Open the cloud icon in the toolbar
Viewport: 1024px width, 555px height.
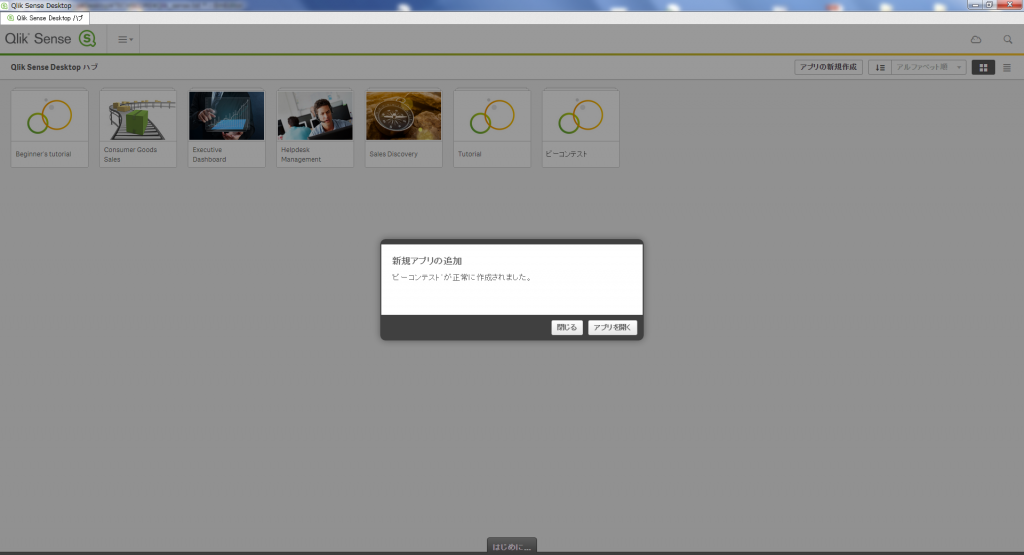tap(976, 39)
